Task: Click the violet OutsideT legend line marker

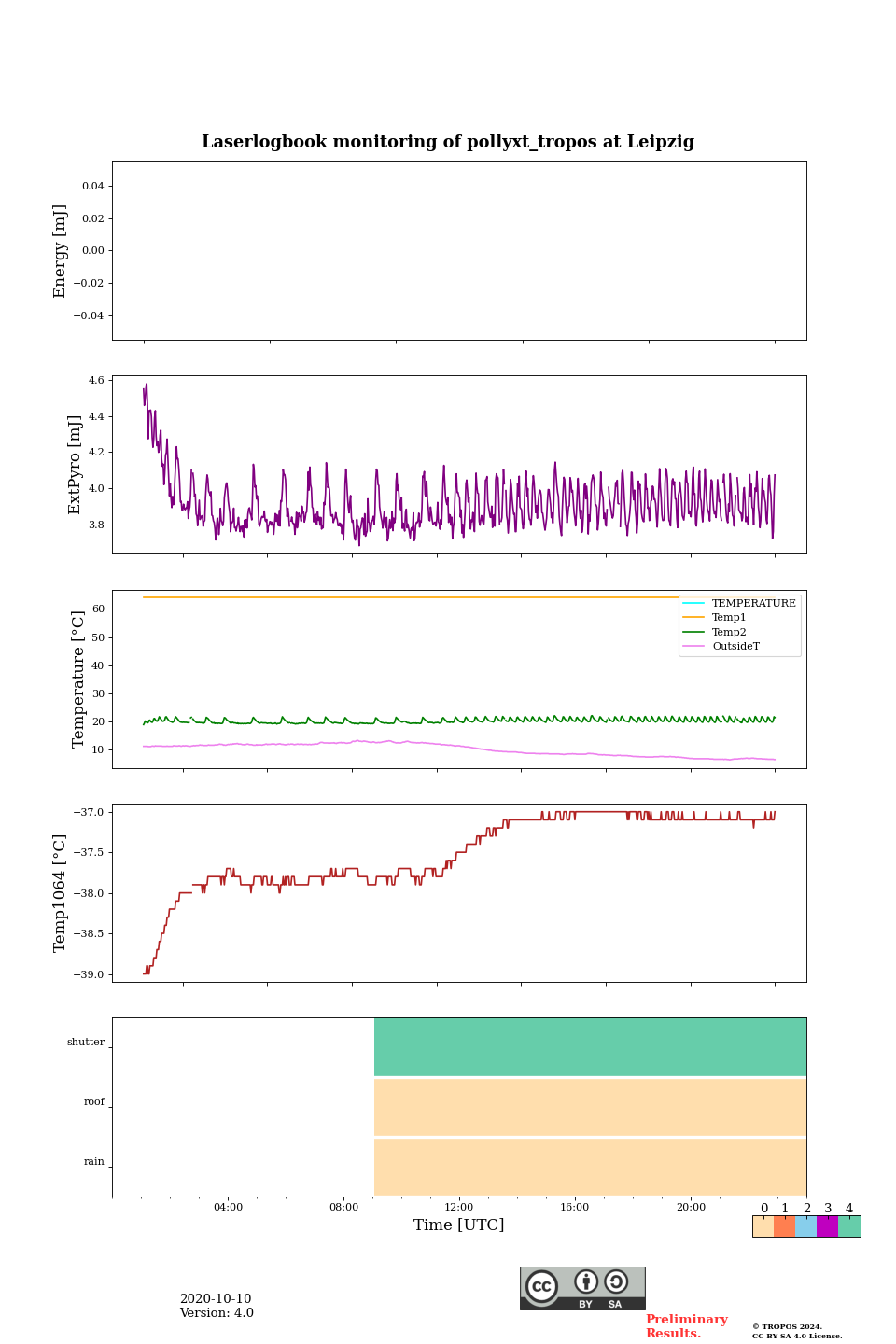Action: point(693,646)
